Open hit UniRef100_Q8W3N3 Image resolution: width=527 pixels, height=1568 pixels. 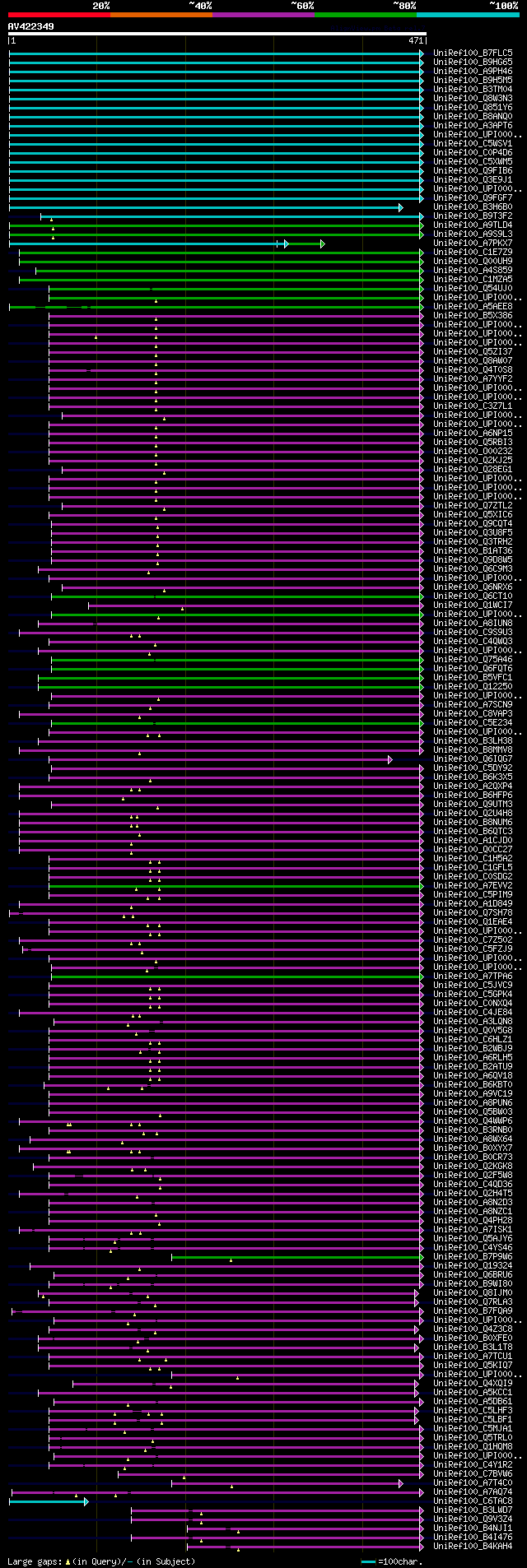coord(473,99)
